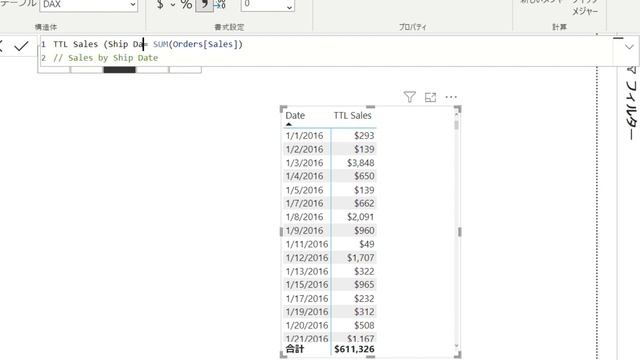
Task: Select the 1/15/2016 date cell
Action: (x=307, y=284)
